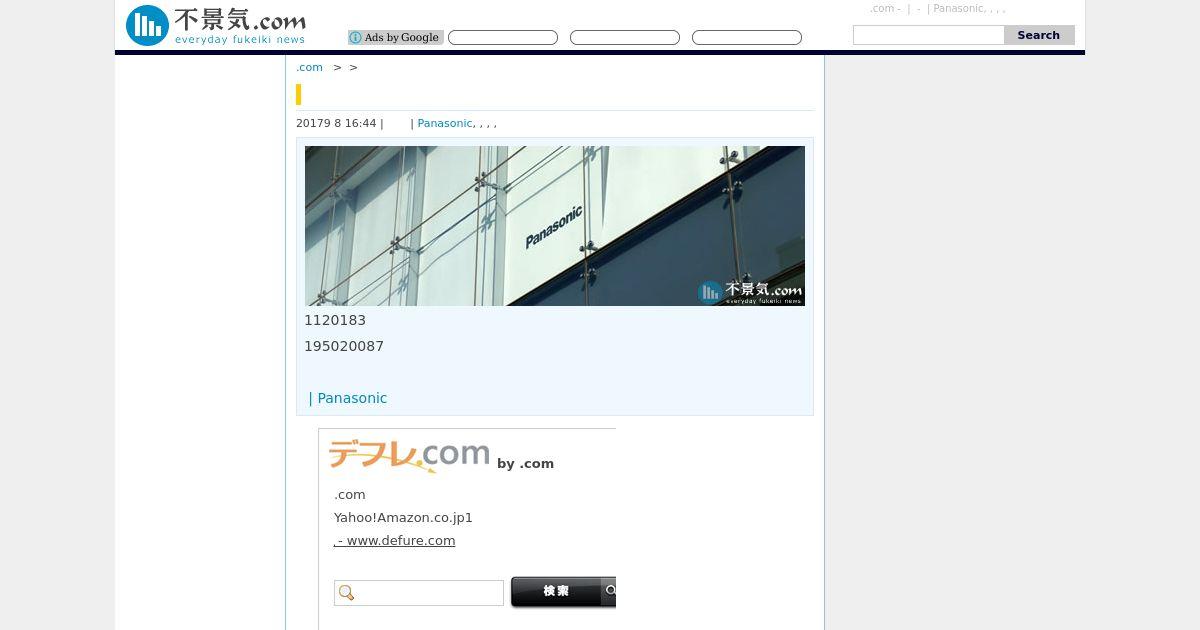Click the 不景気.com site logo
This screenshot has width=1200, height=630.
click(x=216, y=25)
